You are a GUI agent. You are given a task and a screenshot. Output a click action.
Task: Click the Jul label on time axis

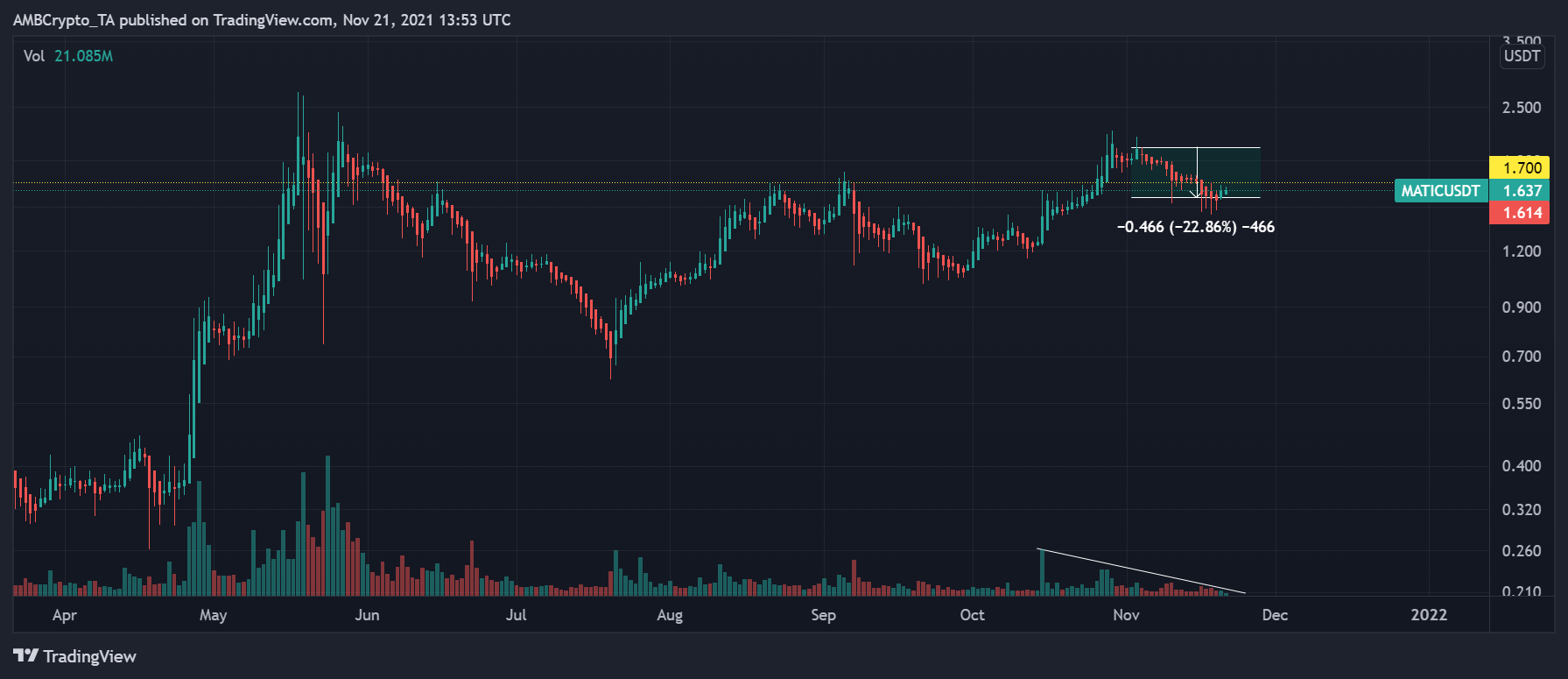517,615
